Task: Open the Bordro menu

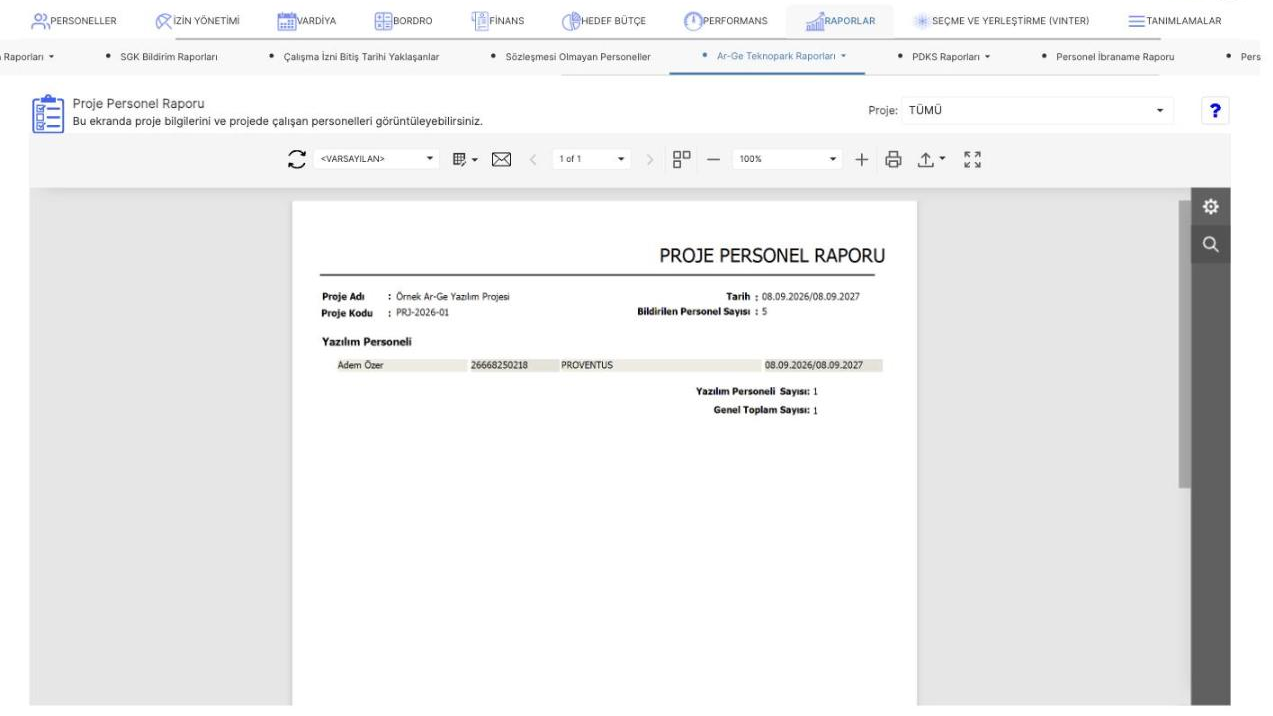Action: tap(404, 20)
